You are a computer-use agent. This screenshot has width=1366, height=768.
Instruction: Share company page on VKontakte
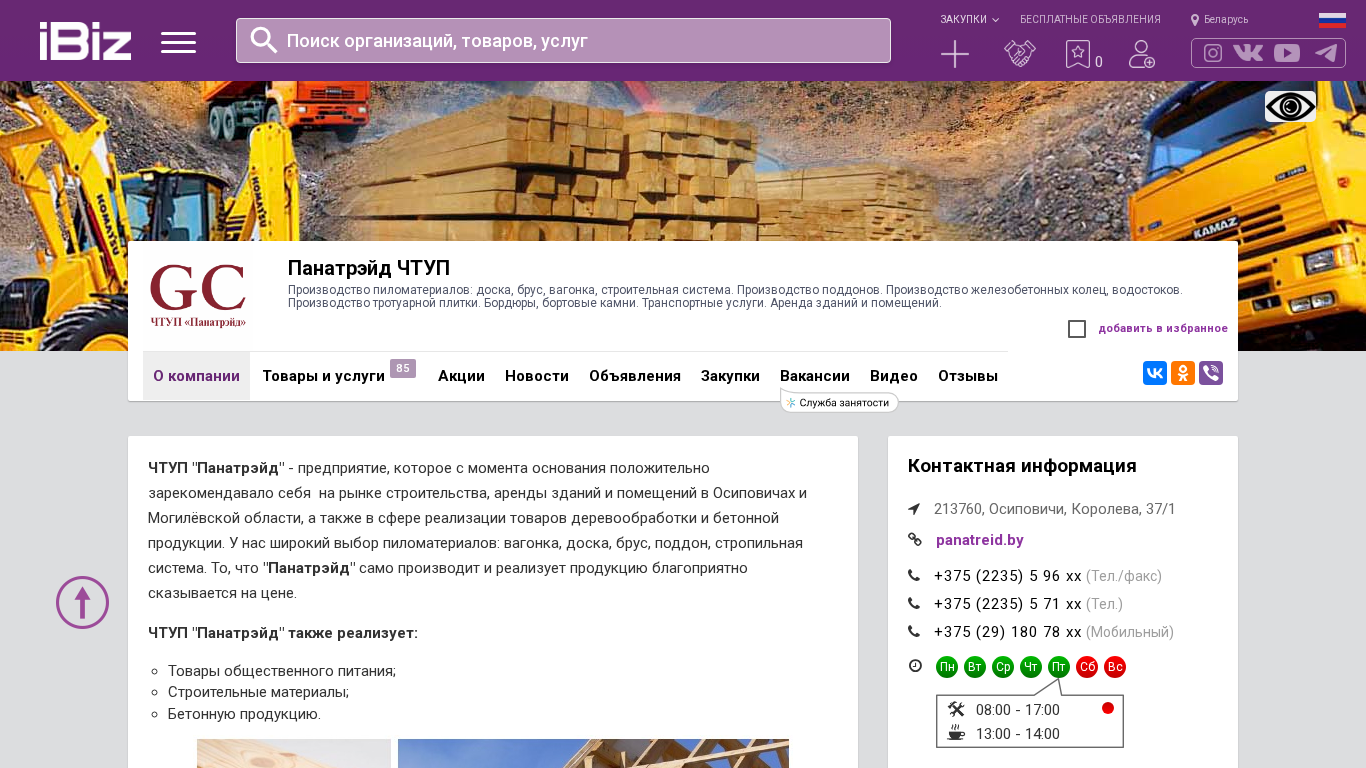1155,373
